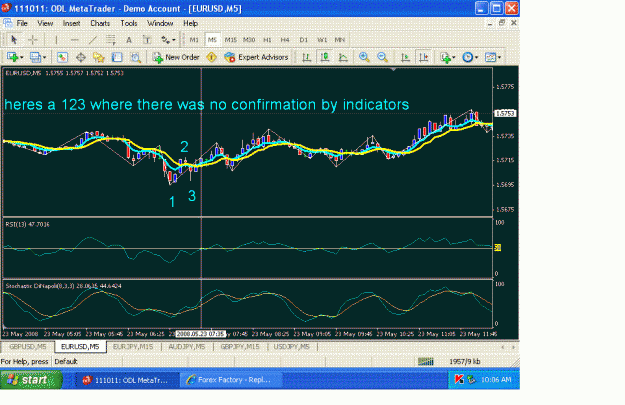Expand the new chart dropdown arrow

(x=22, y=58)
